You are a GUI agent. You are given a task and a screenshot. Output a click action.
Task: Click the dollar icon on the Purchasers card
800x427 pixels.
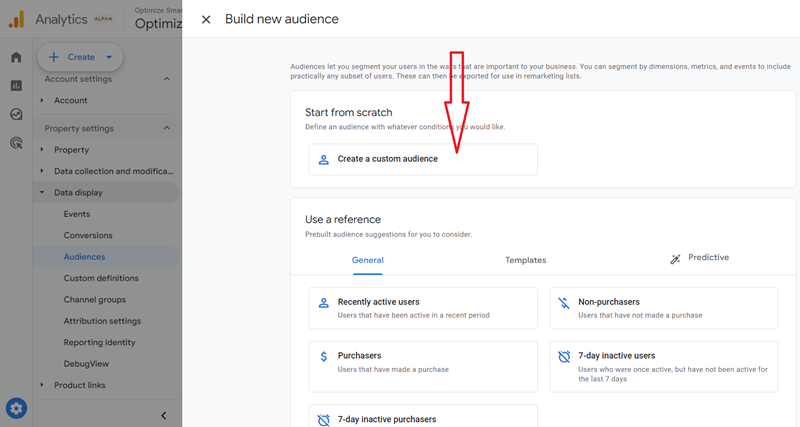click(x=323, y=356)
